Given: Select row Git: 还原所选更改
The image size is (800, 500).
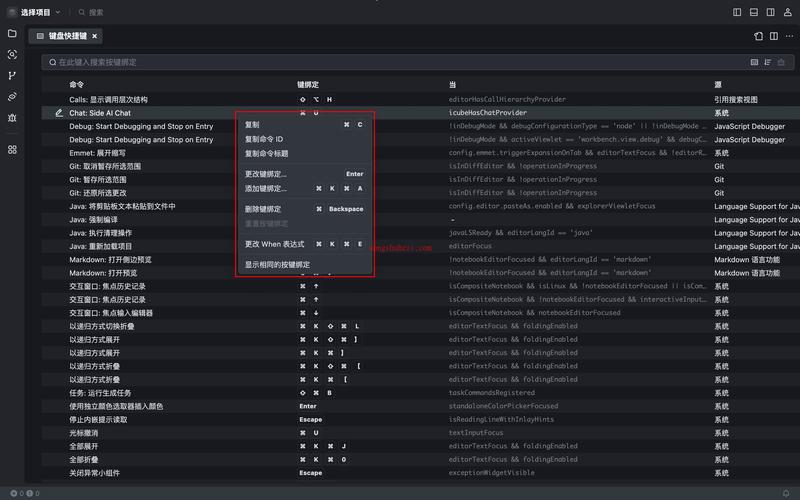Looking at the screenshot, I should pyautogui.click(x=420, y=193).
